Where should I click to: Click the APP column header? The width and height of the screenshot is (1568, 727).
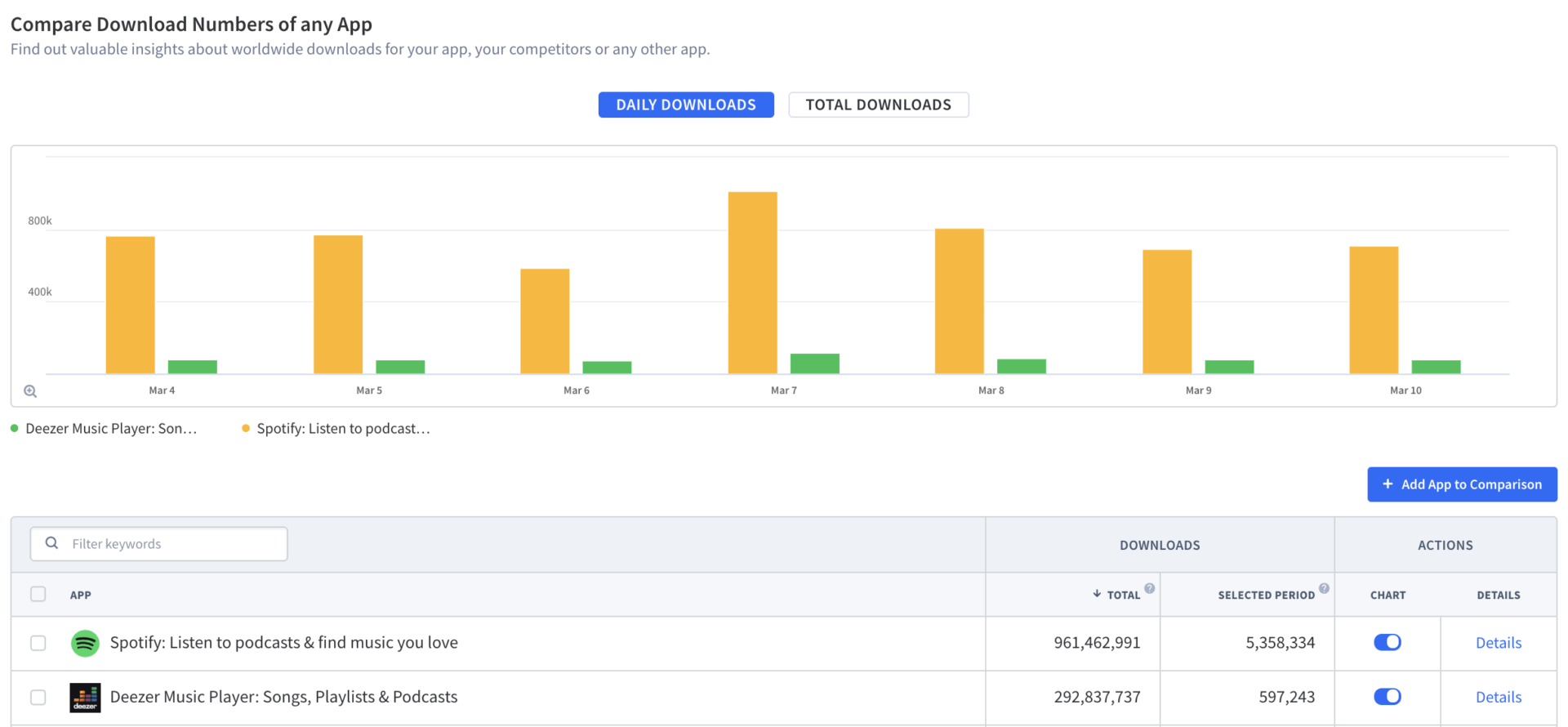(x=81, y=595)
